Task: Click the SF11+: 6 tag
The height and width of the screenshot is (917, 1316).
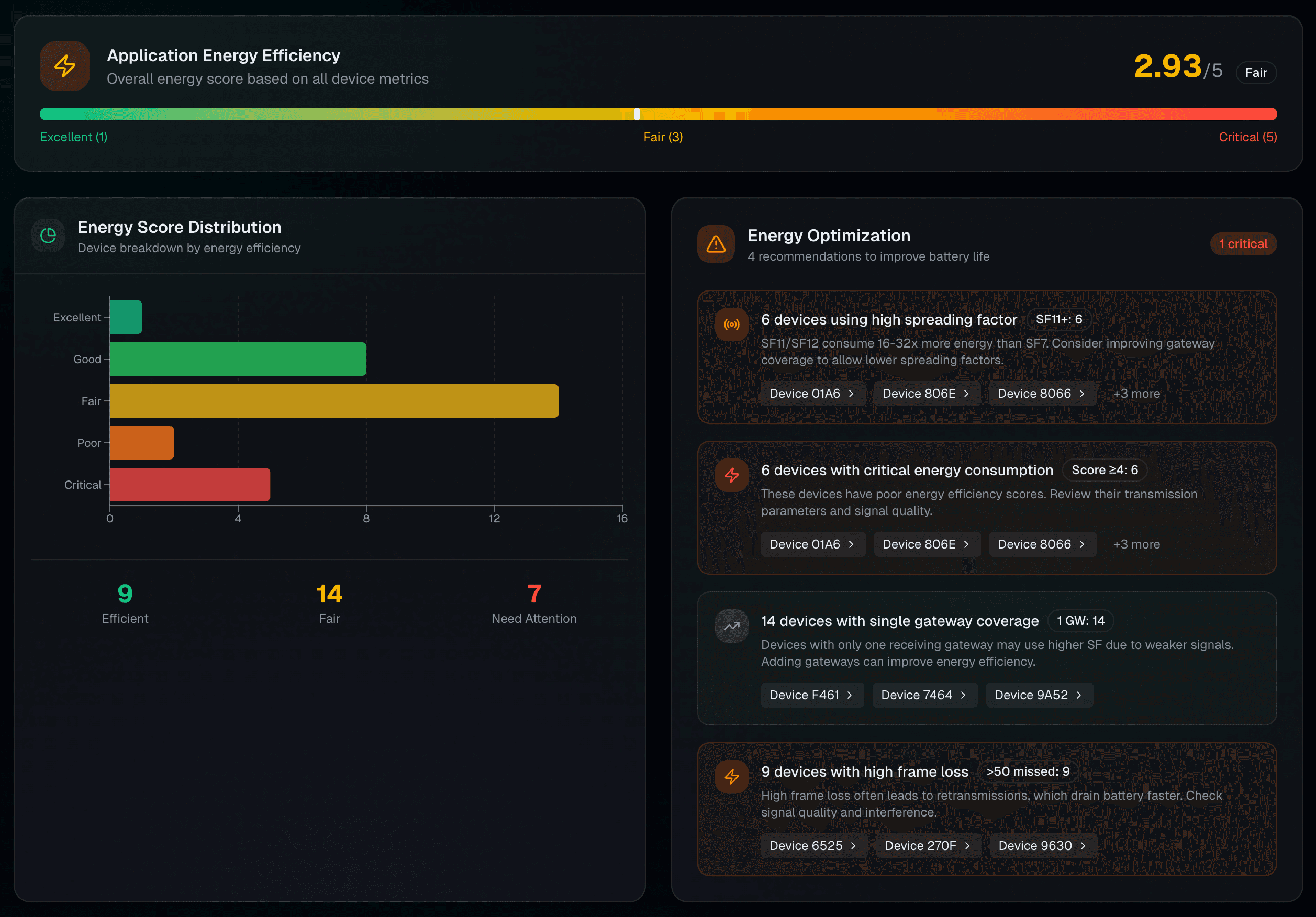Action: tap(1058, 319)
